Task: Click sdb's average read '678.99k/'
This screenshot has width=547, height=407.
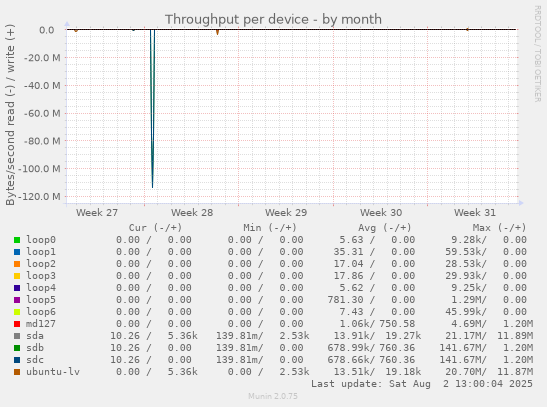Action: point(351,347)
